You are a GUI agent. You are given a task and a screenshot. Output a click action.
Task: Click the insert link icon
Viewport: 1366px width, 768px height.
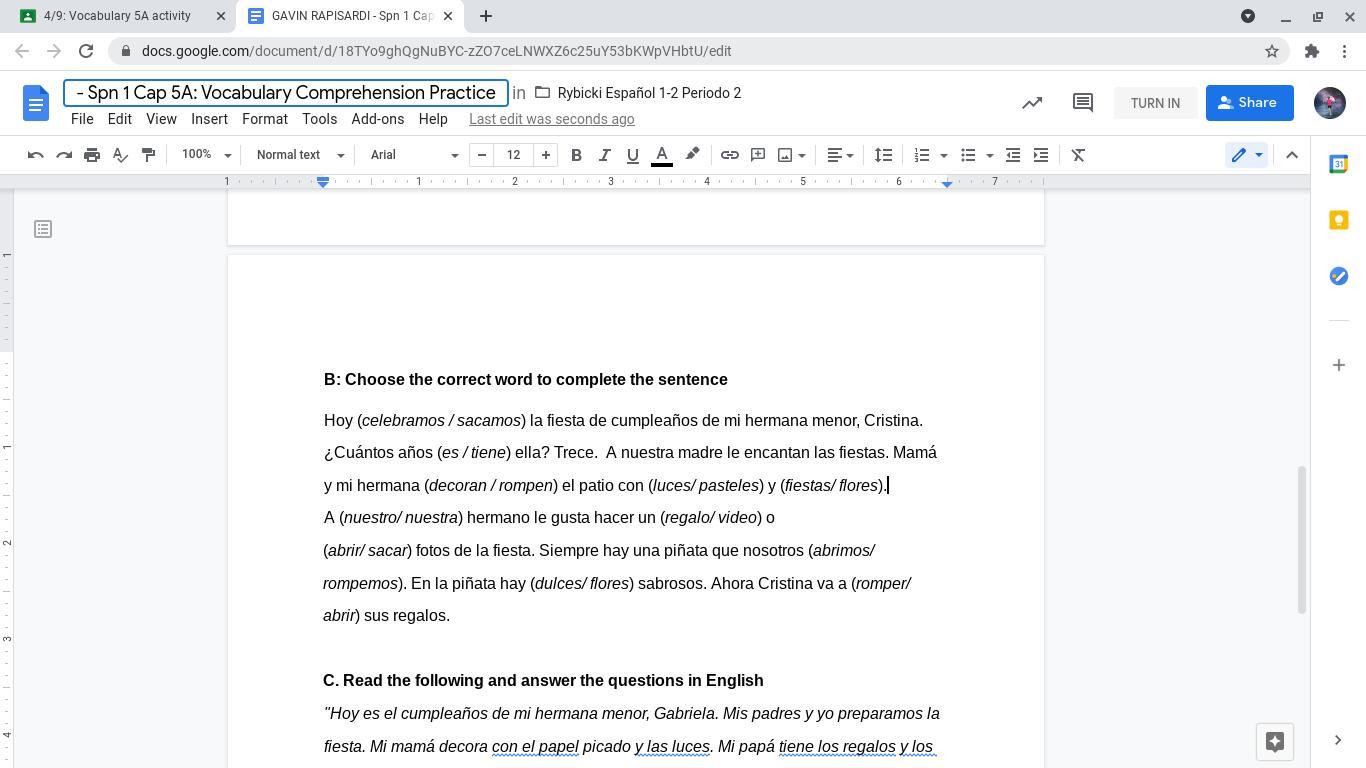point(729,155)
